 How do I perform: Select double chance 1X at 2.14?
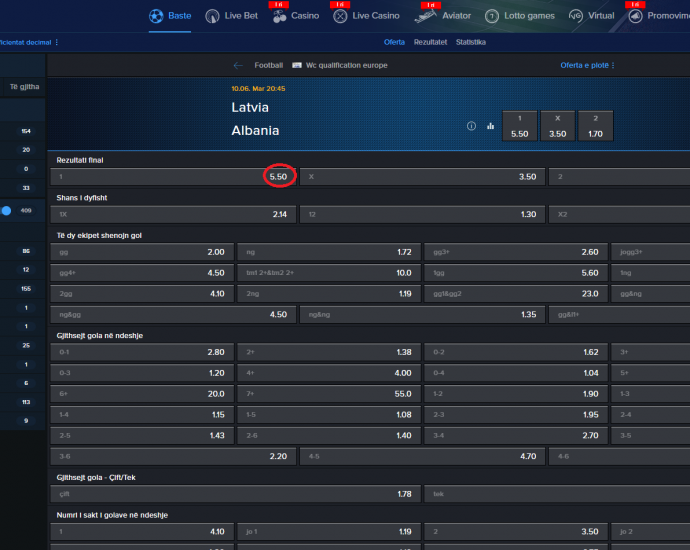point(173,214)
